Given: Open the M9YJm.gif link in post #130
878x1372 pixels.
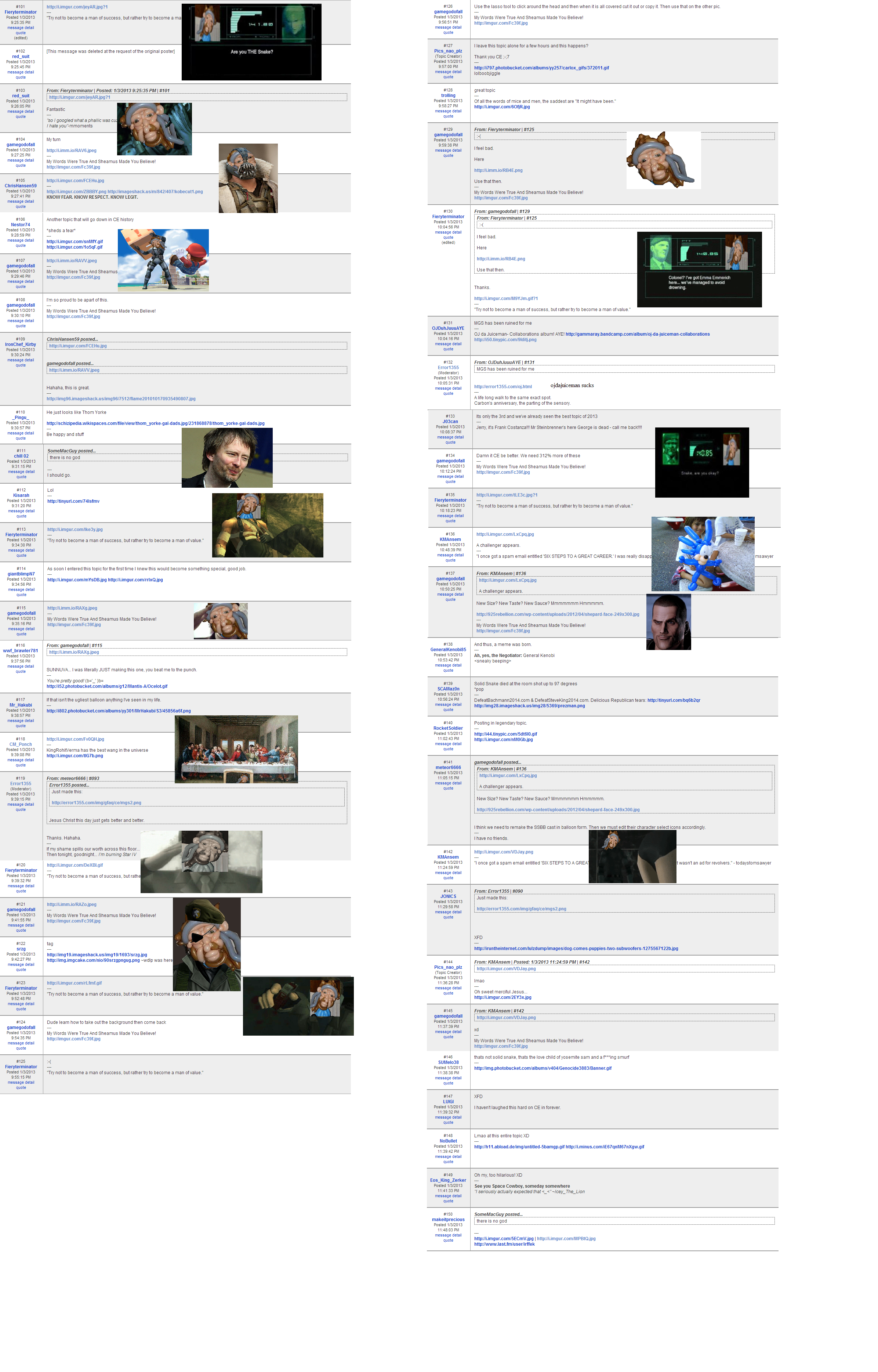Looking at the screenshot, I should [x=506, y=299].
